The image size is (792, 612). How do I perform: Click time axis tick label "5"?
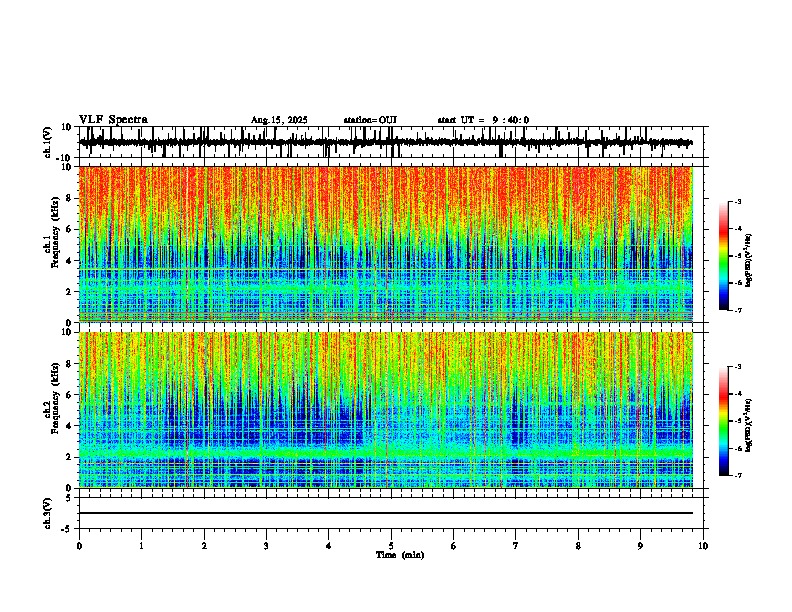(391, 546)
